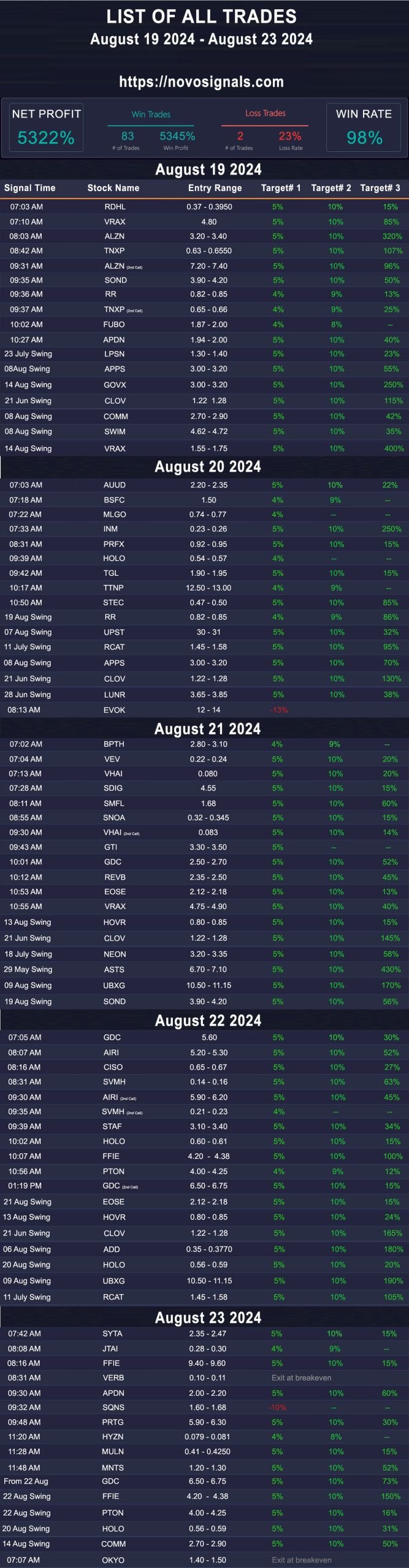Click the 430% target for ASTS
The width and height of the screenshot is (409, 1568).
click(x=391, y=970)
